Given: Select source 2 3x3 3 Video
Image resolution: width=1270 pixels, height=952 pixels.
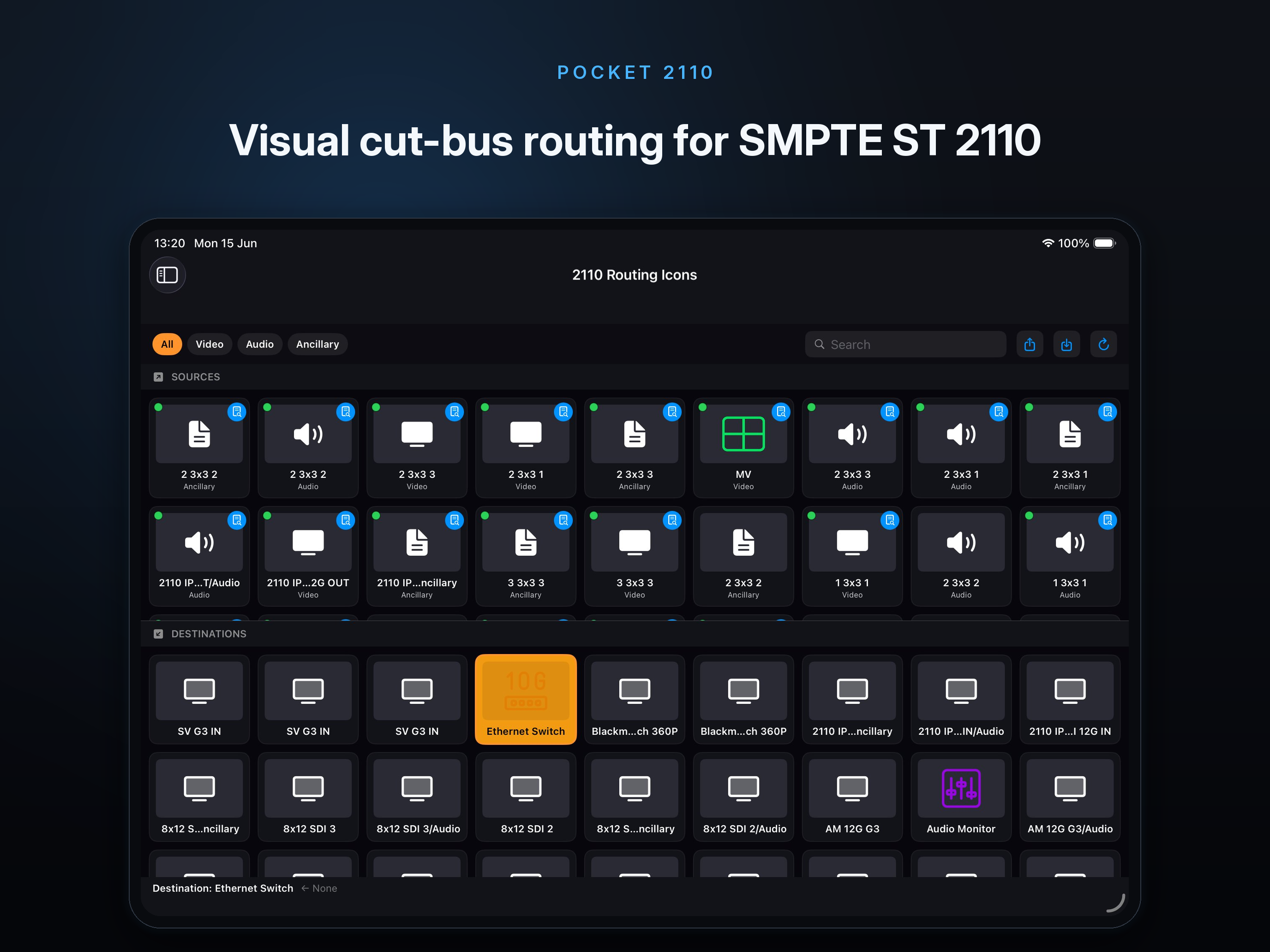Looking at the screenshot, I should tap(417, 447).
